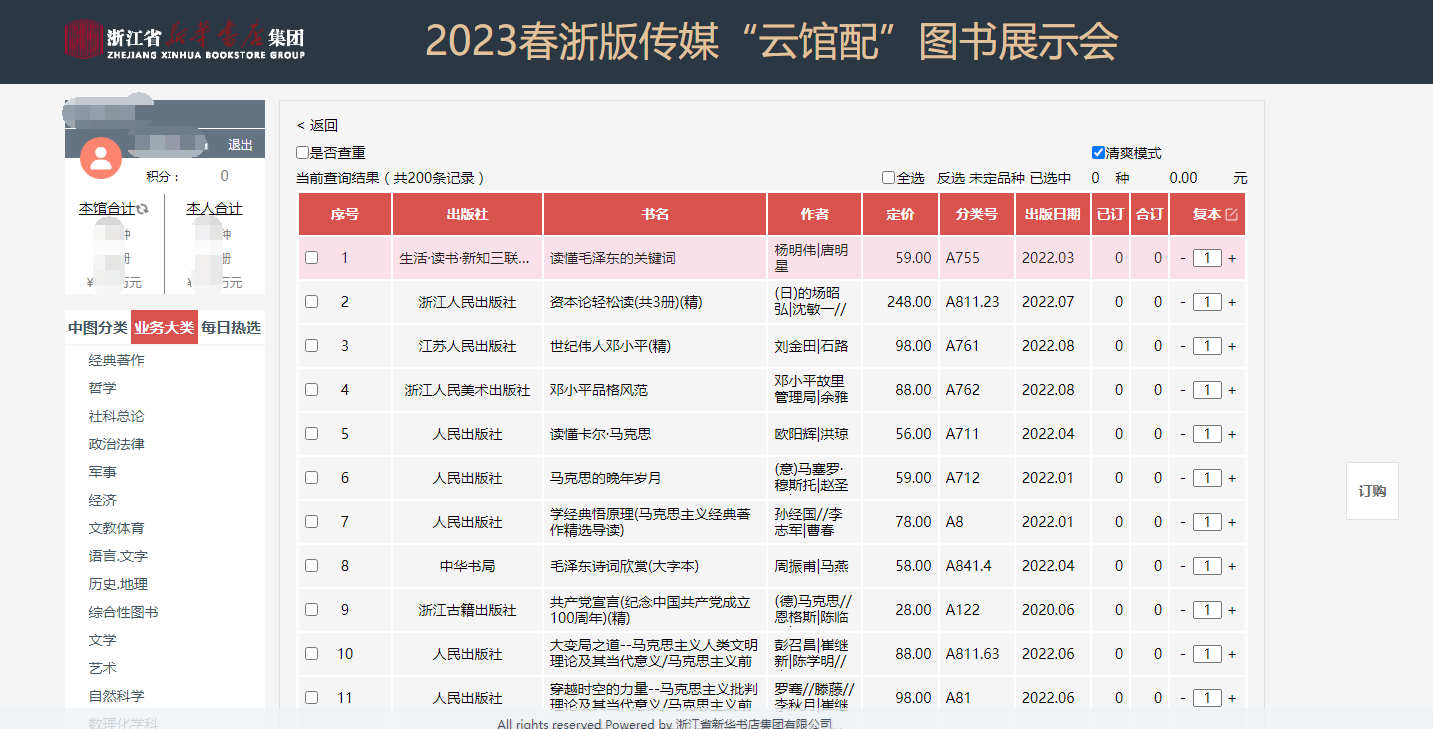The image size is (1433, 729).
Task: Click the 退出 logout link
Action: click(240, 145)
